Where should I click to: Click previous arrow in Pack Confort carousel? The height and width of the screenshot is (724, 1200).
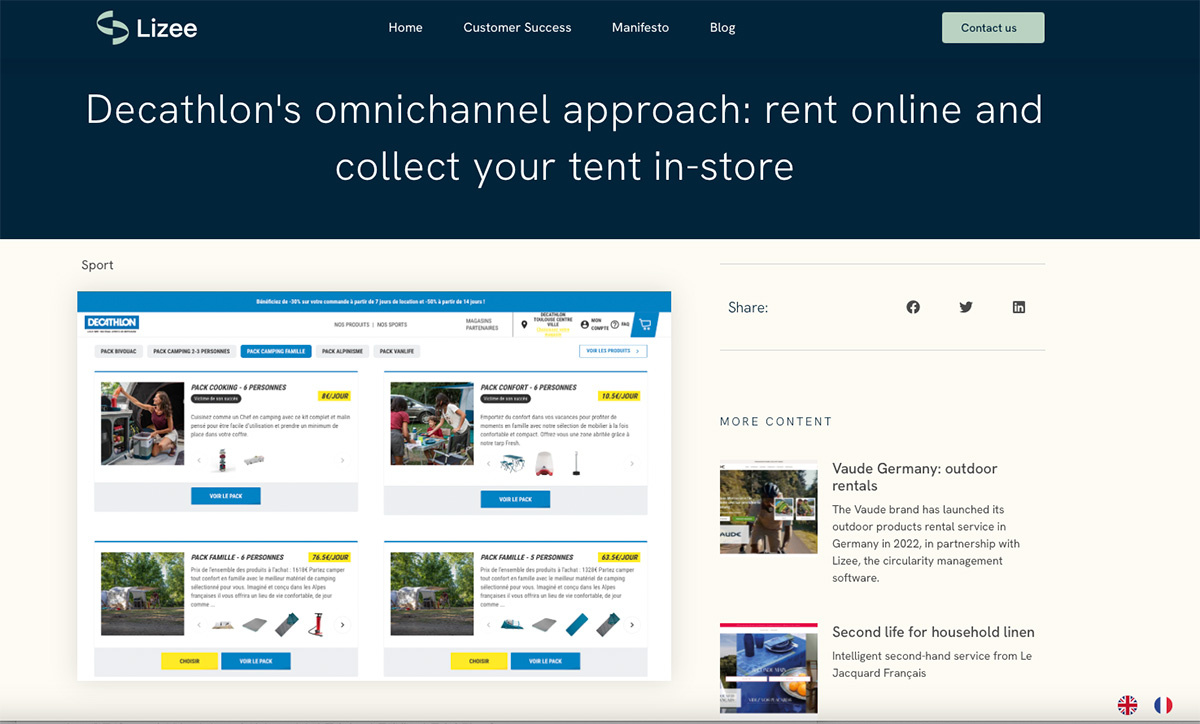click(488, 463)
